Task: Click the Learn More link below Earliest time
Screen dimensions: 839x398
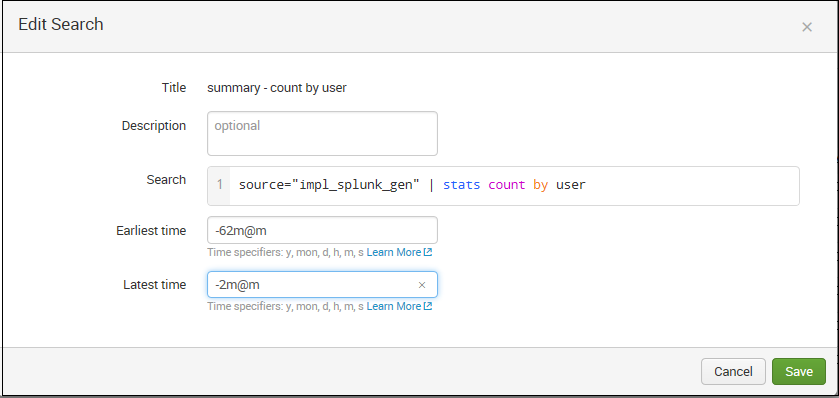Action: click(x=394, y=252)
